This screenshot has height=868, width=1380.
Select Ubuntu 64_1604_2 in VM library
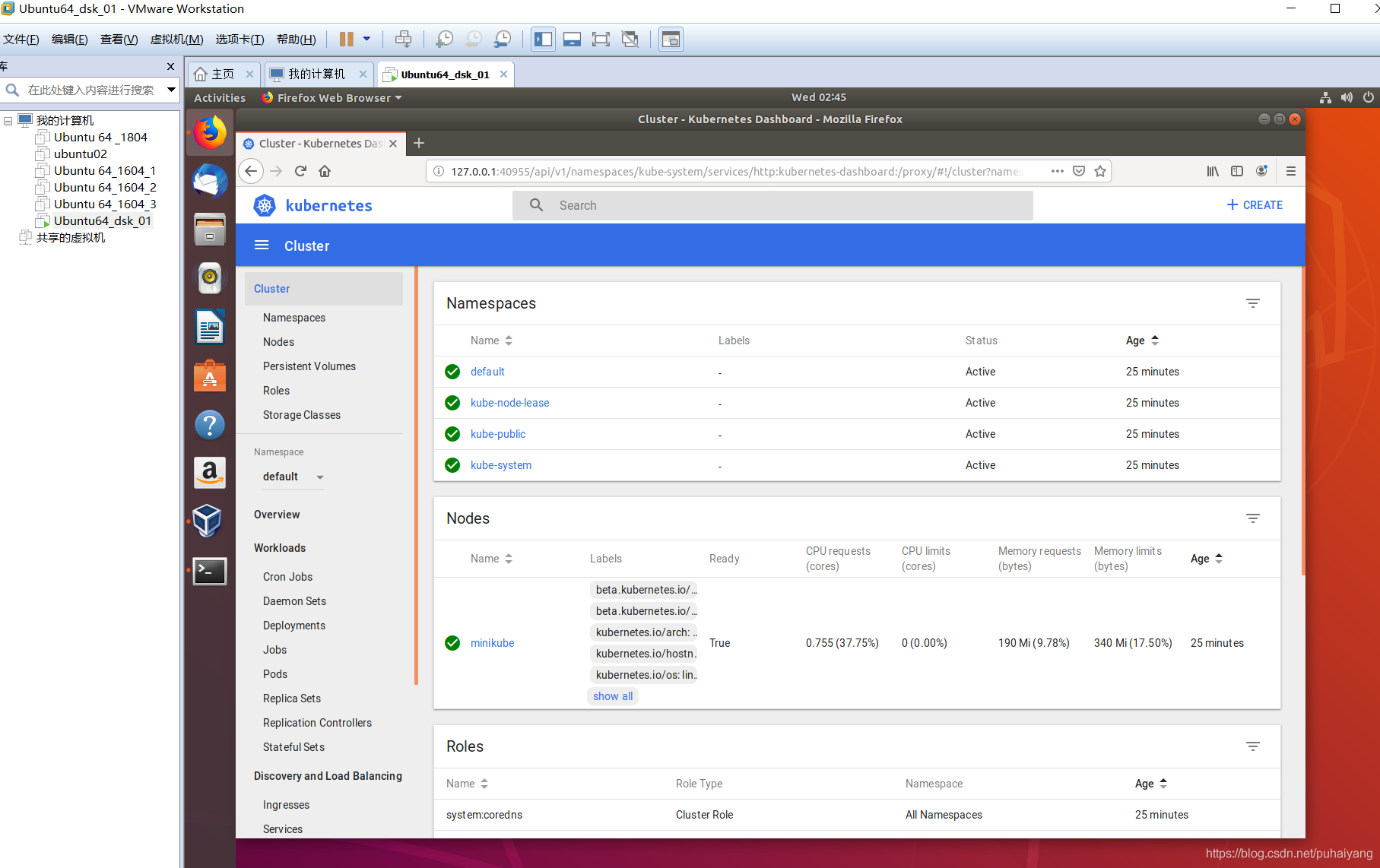105,187
